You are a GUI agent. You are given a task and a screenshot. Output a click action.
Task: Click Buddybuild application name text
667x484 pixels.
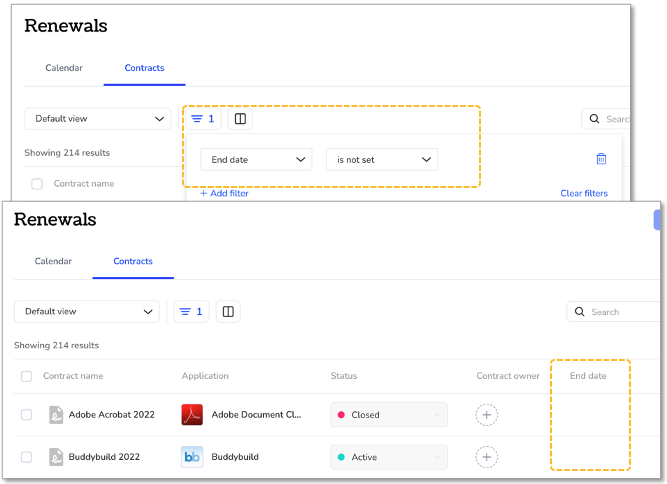[x=235, y=457]
